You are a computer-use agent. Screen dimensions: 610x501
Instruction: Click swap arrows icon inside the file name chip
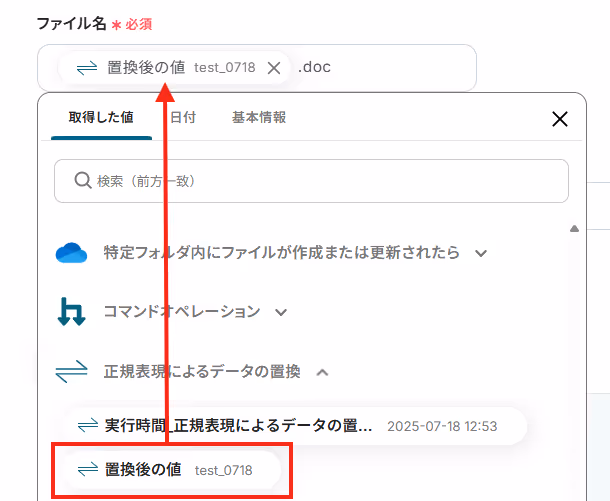click(87, 68)
